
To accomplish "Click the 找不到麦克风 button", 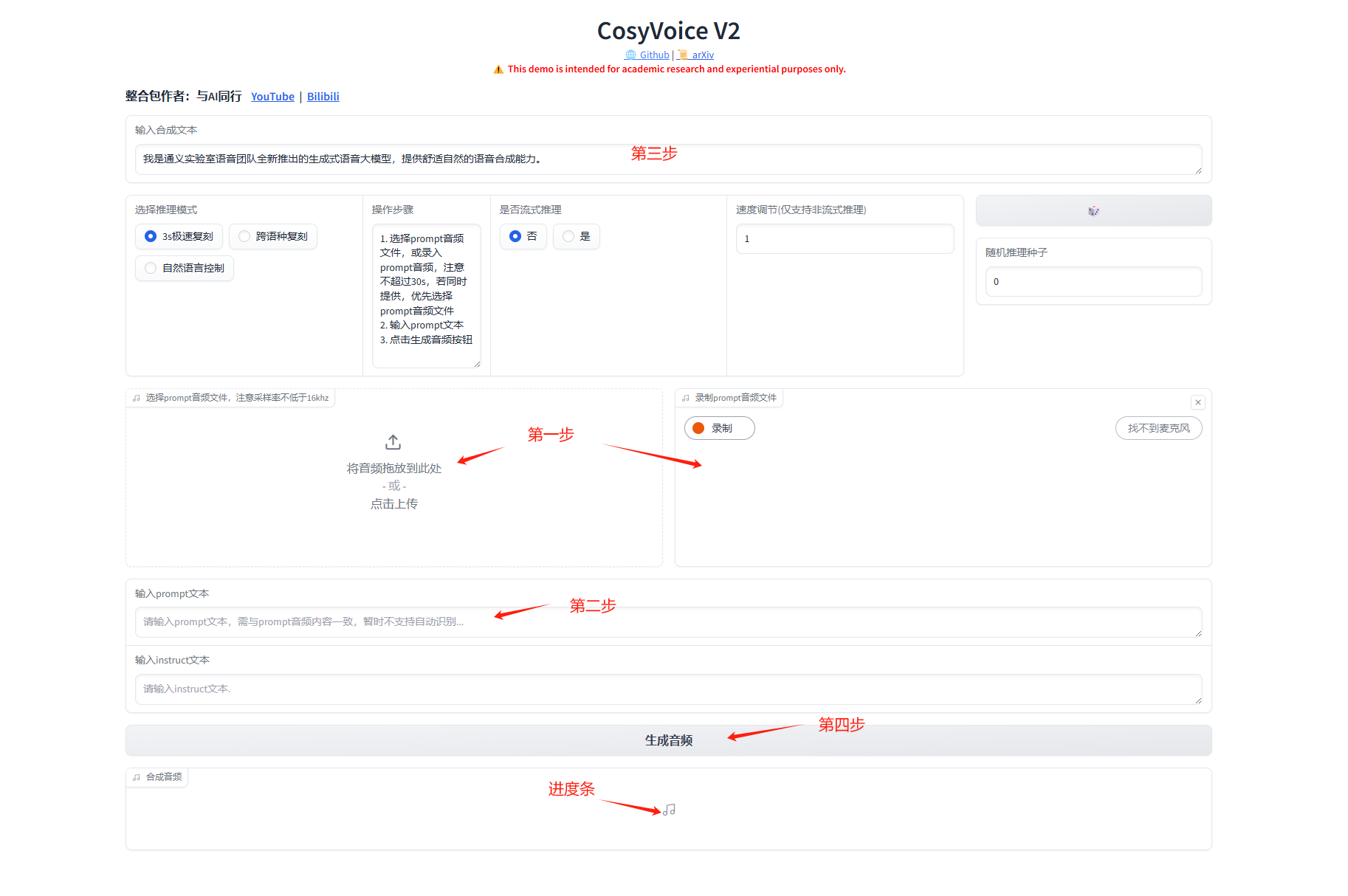I will coord(1158,428).
